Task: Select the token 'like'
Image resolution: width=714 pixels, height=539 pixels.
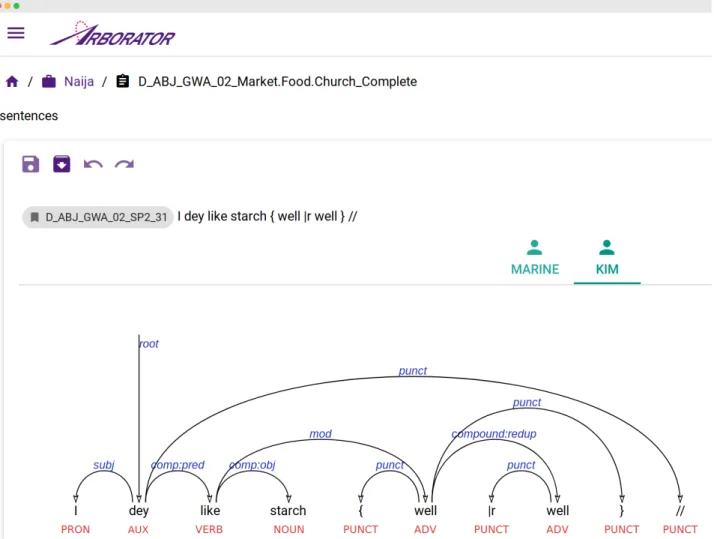Action: pos(210,511)
